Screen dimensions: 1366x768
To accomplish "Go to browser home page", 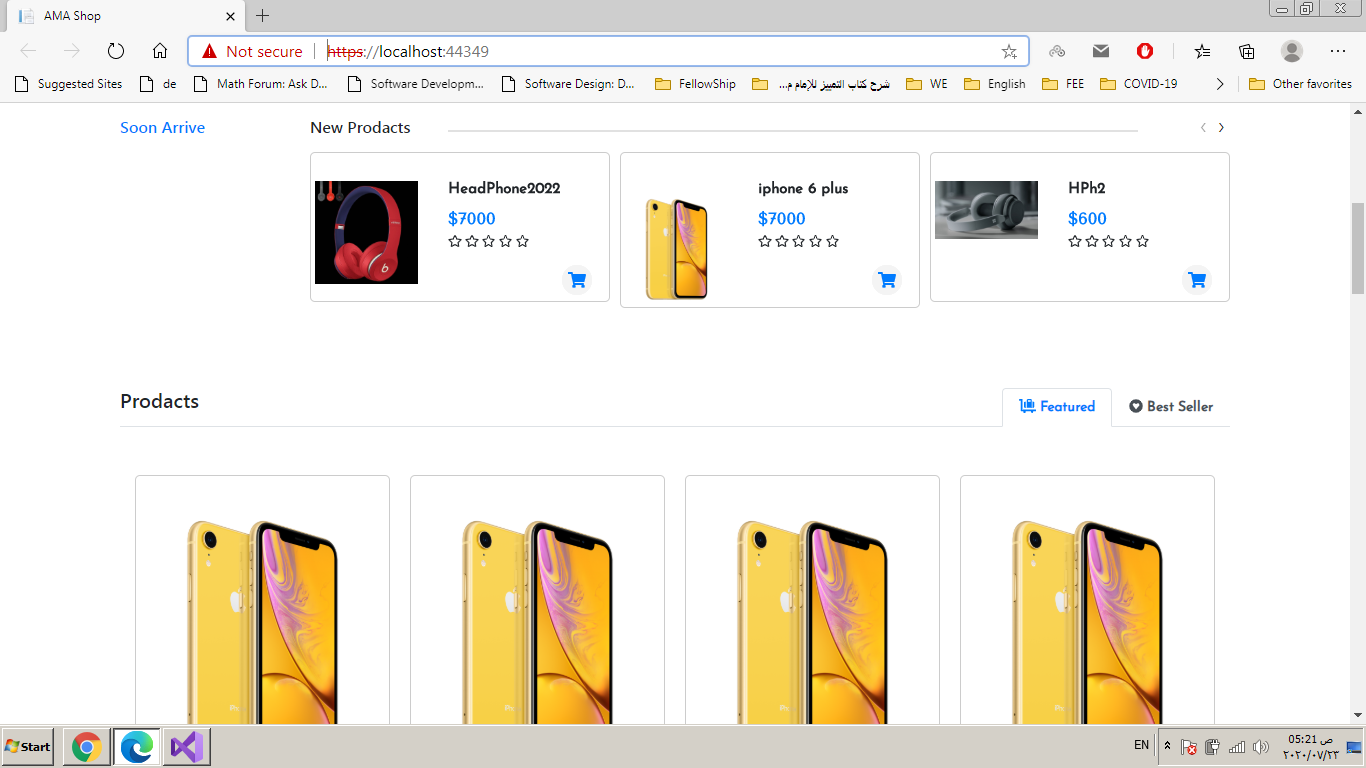I will click(160, 51).
